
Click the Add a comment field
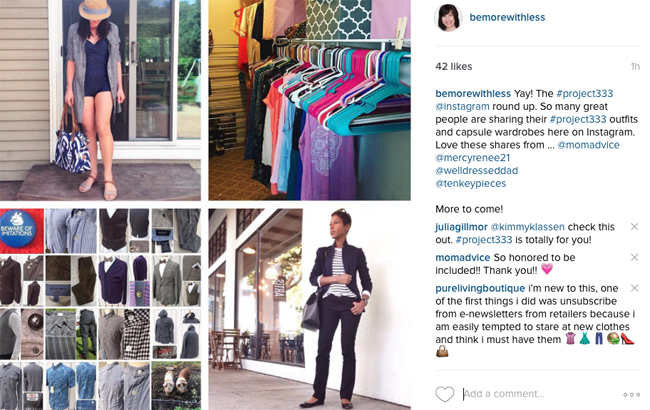539,394
